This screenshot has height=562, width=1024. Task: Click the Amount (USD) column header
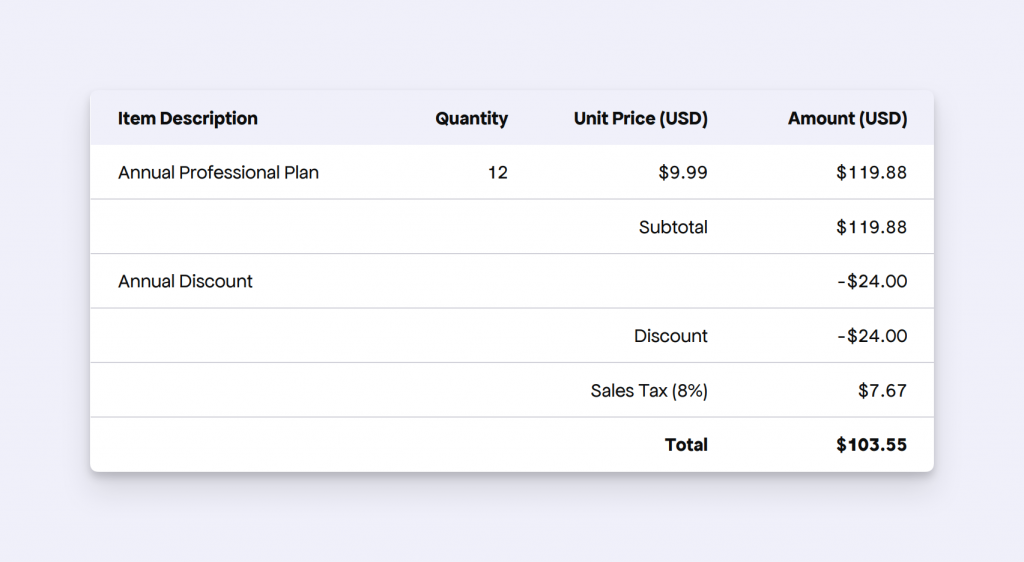coord(848,119)
